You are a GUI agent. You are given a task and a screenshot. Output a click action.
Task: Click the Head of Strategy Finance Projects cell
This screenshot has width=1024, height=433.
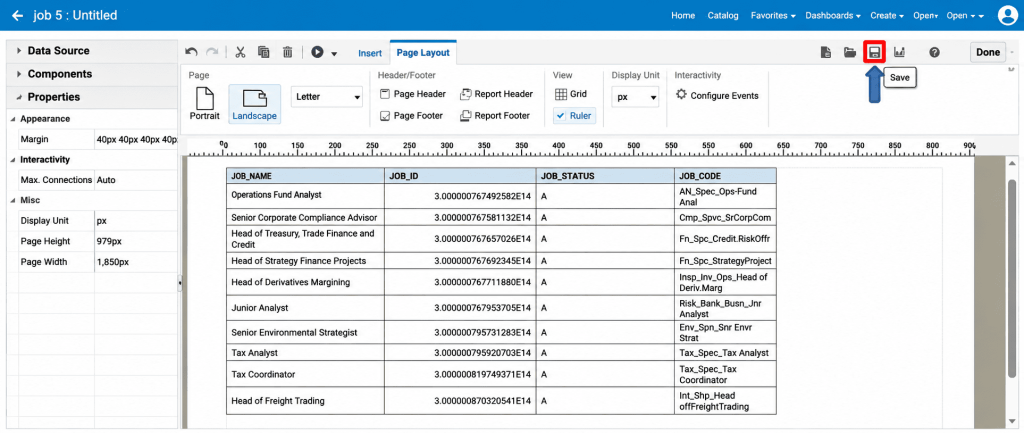click(305, 261)
